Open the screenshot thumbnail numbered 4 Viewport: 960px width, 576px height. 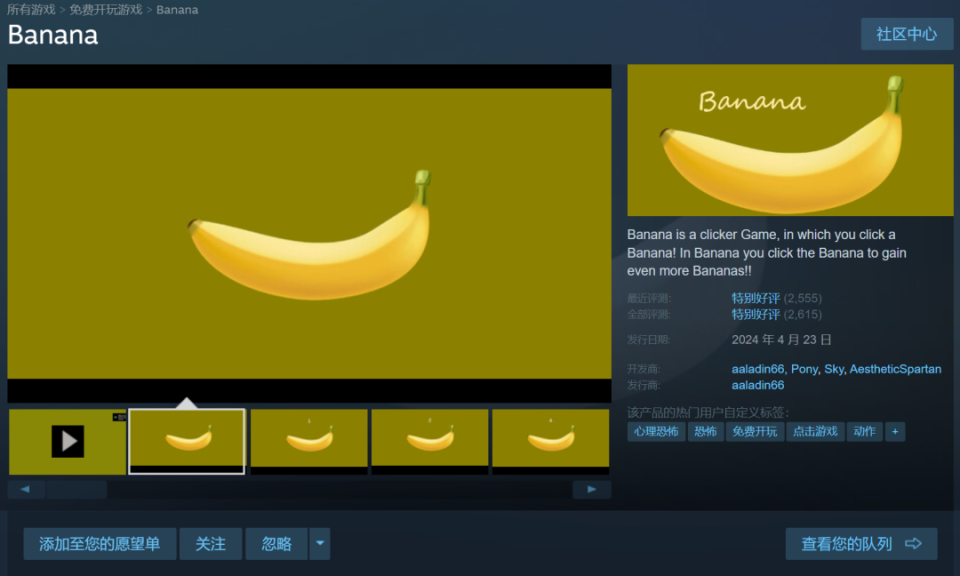(550, 441)
